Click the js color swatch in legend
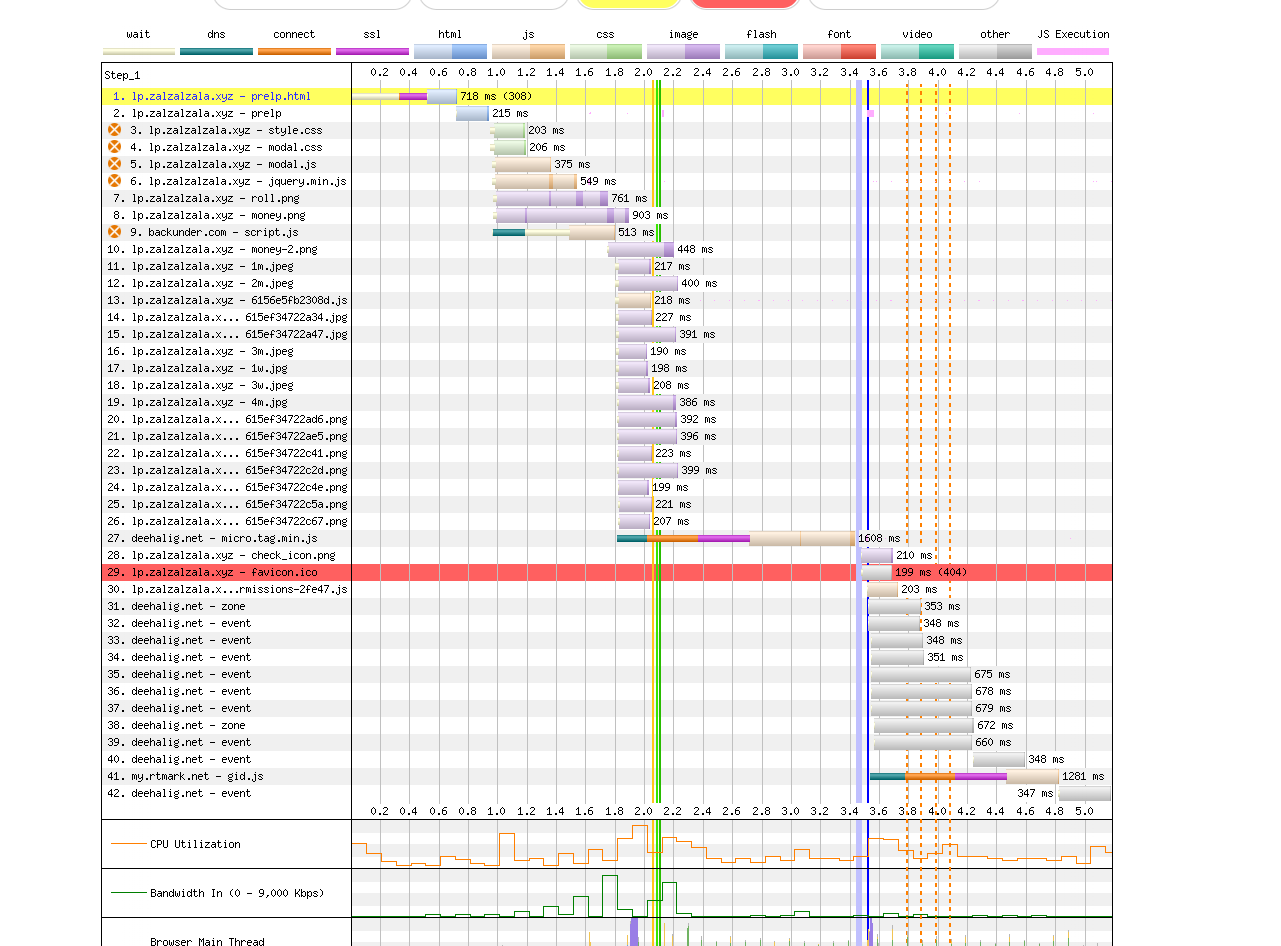Screen dimensions: 1281x946 coord(528,51)
